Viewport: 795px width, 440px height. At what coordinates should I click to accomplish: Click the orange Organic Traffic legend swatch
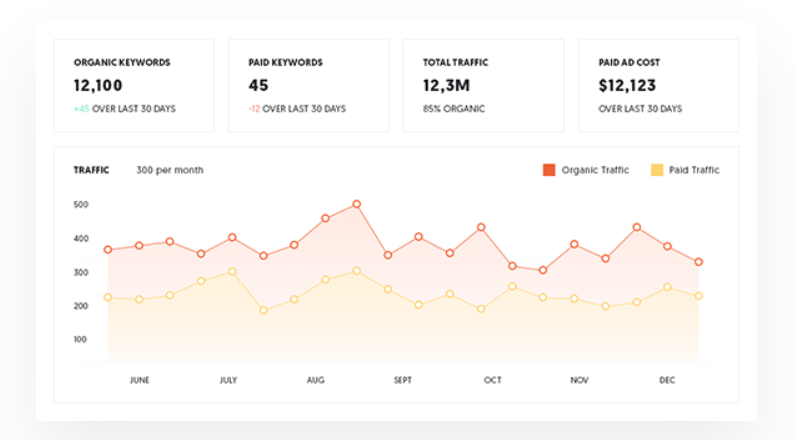click(x=549, y=170)
